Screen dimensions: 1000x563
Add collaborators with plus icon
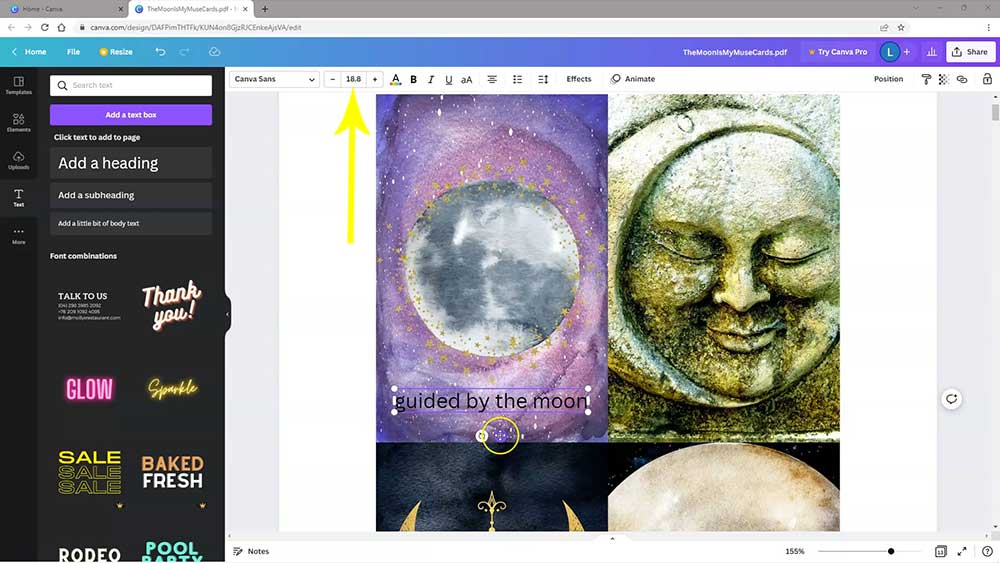[x=907, y=52]
